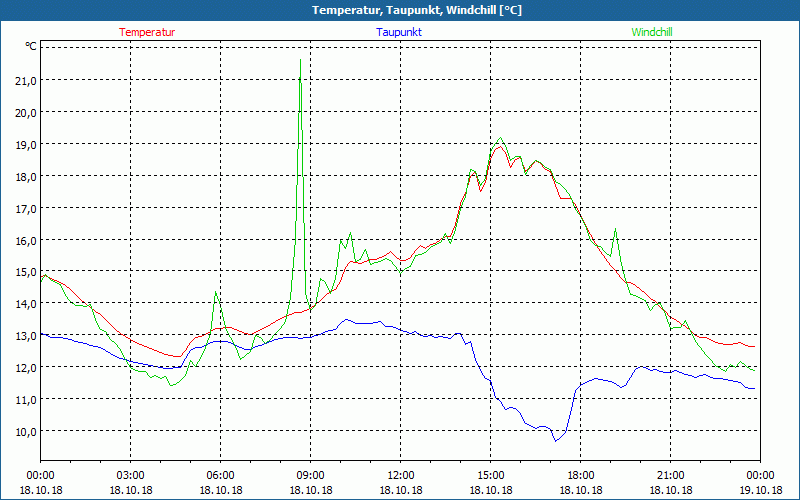Click the 10,0 y-axis value label
Screen dimensions: 800x500
(23, 431)
